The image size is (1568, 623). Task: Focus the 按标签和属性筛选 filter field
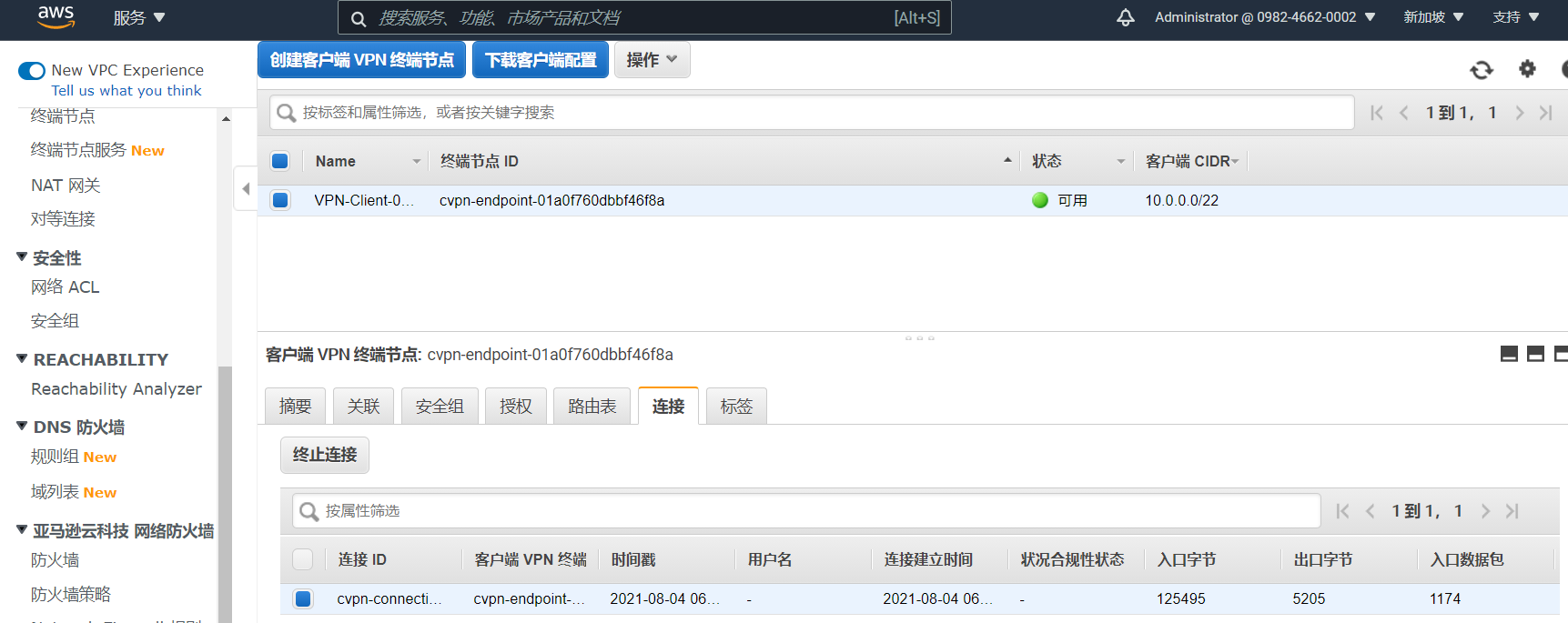click(x=812, y=113)
